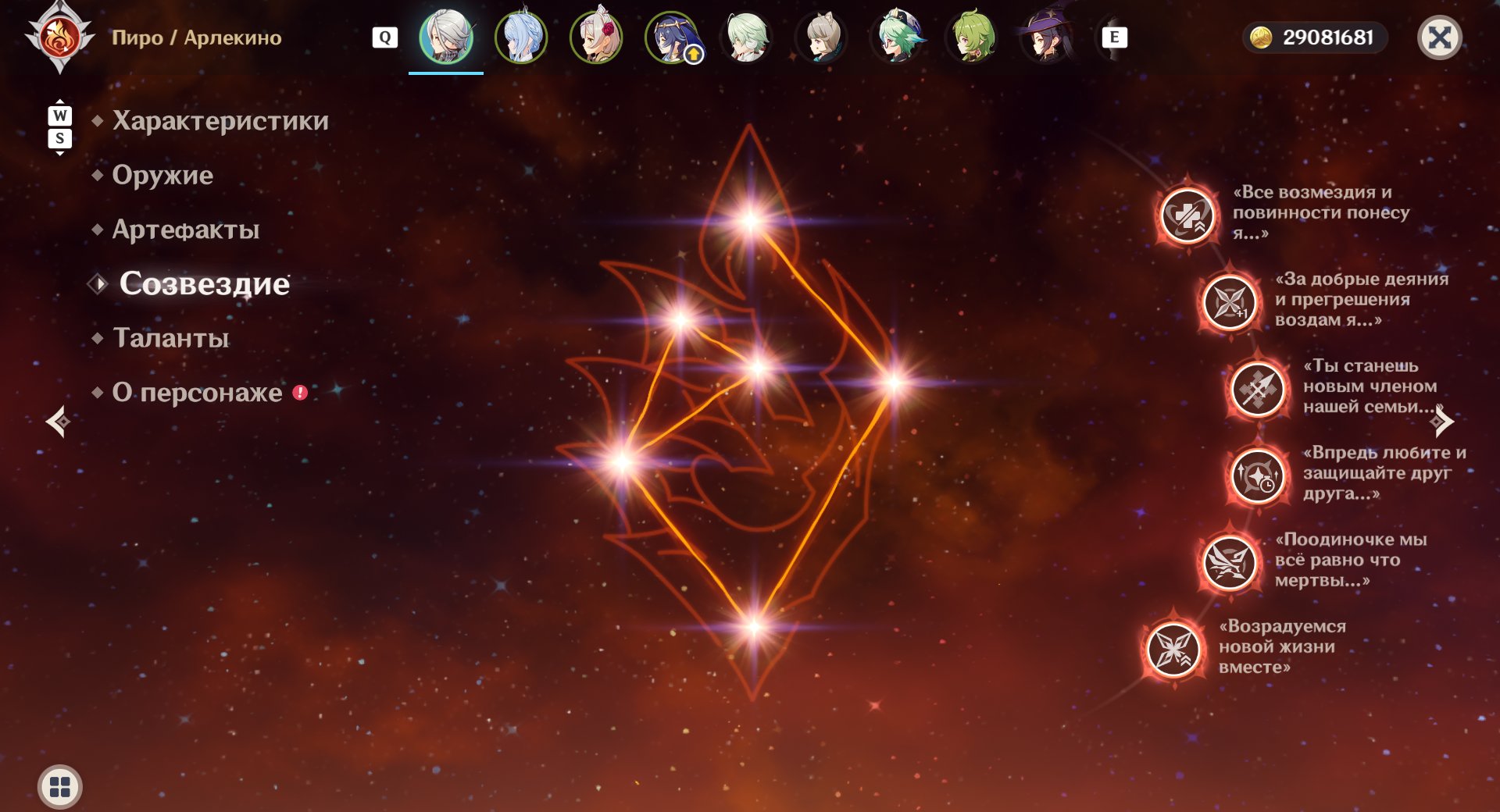Image resolution: width=1500 pixels, height=812 pixels.
Task: Click the rightmost star of the constellation
Action: point(894,383)
